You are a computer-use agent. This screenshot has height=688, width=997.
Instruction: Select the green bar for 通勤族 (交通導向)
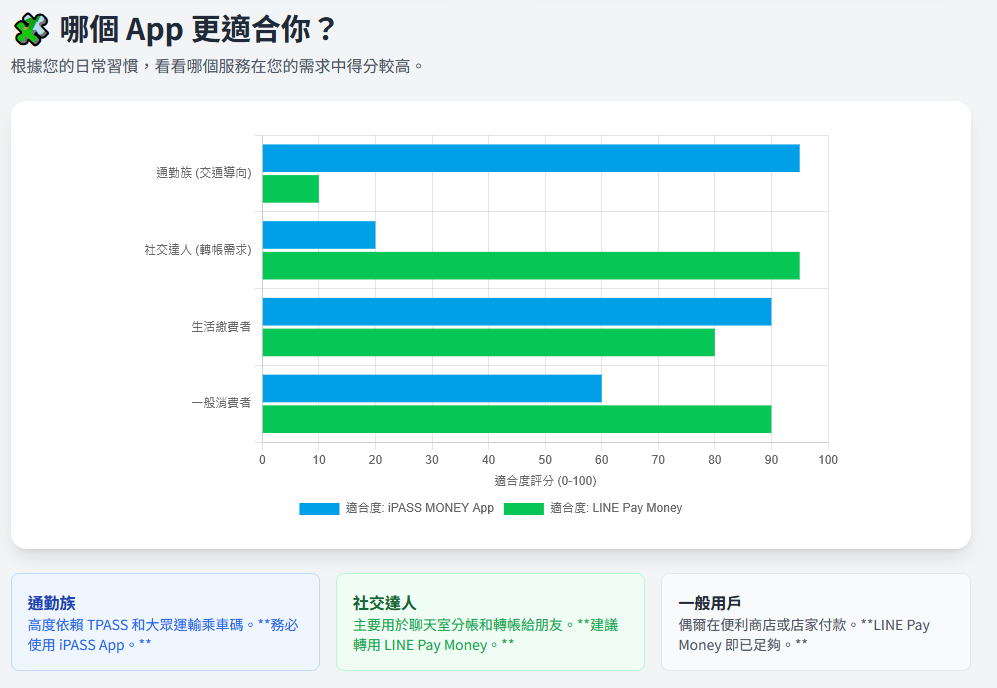(x=290, y=189)
